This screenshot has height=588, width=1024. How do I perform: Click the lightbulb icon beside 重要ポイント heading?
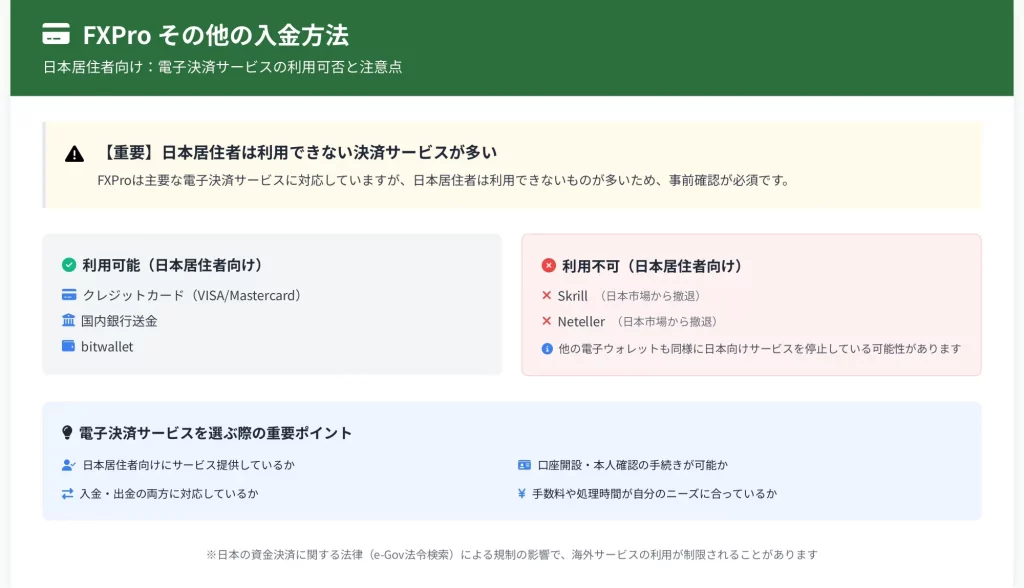[68, 433]
